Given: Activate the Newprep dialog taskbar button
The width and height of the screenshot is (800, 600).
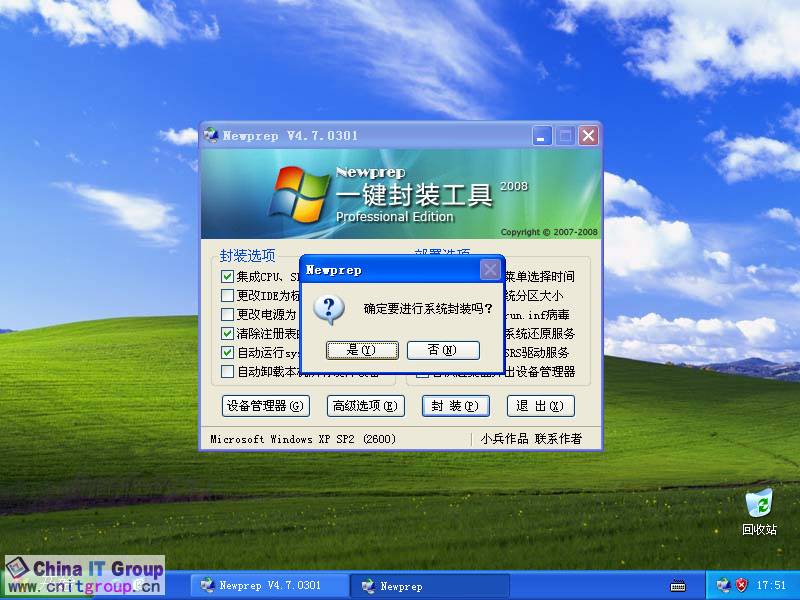Looking at the screenshot, I should pos(430,586).
